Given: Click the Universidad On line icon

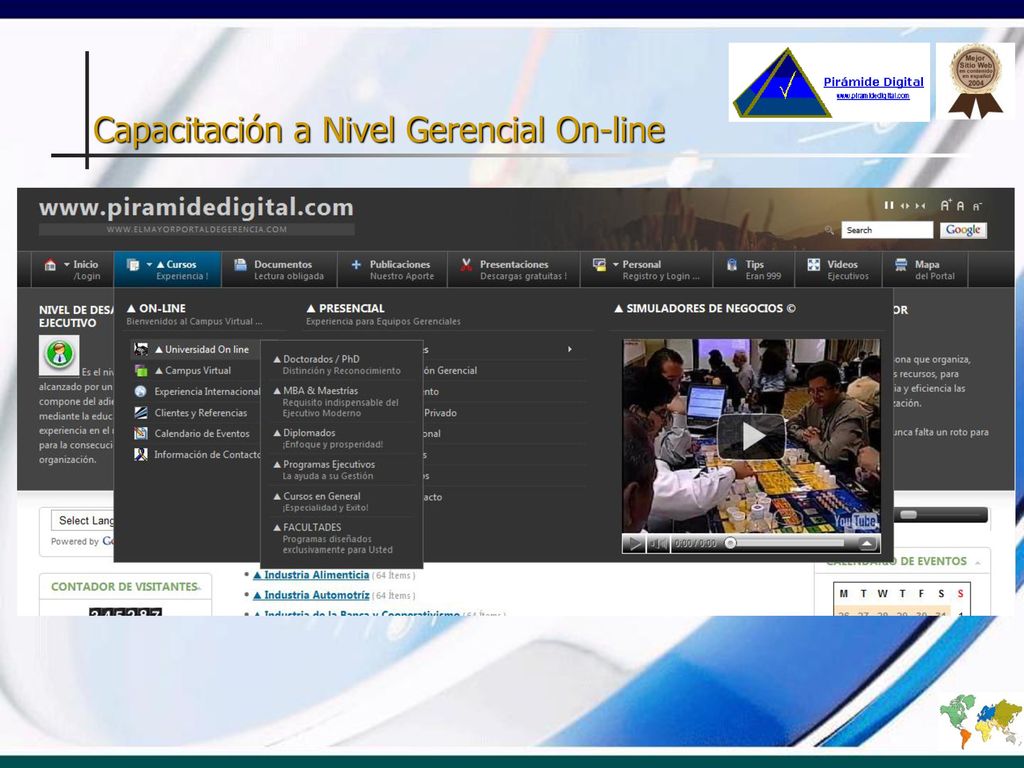Looking at the screenshot, I should (140, 349).
